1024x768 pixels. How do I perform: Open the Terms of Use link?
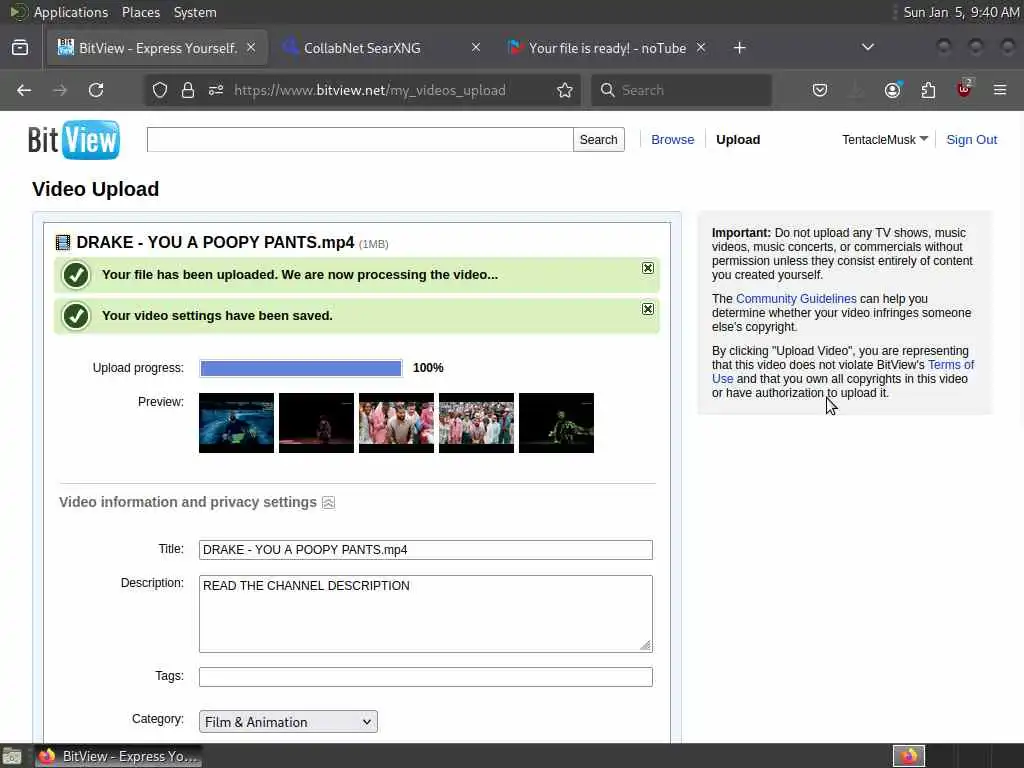(950, 364)
